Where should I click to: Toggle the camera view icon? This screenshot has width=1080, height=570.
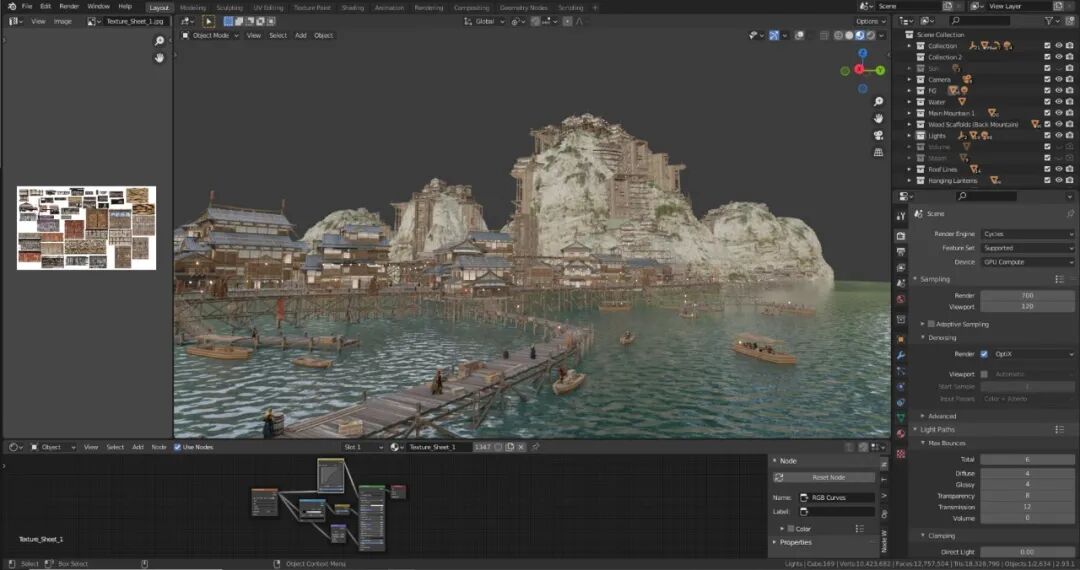pyautogui.click(x=878, y=136)
